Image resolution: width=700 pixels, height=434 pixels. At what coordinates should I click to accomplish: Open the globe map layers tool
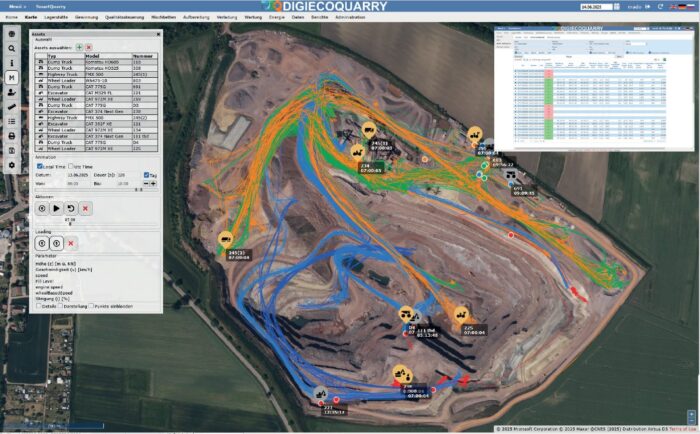[12, 34]
